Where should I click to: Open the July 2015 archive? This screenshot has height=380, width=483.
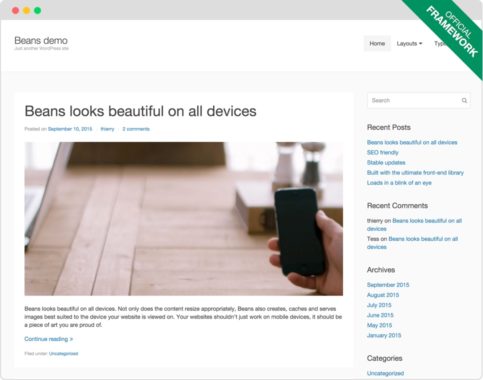(x=379, y=305)
